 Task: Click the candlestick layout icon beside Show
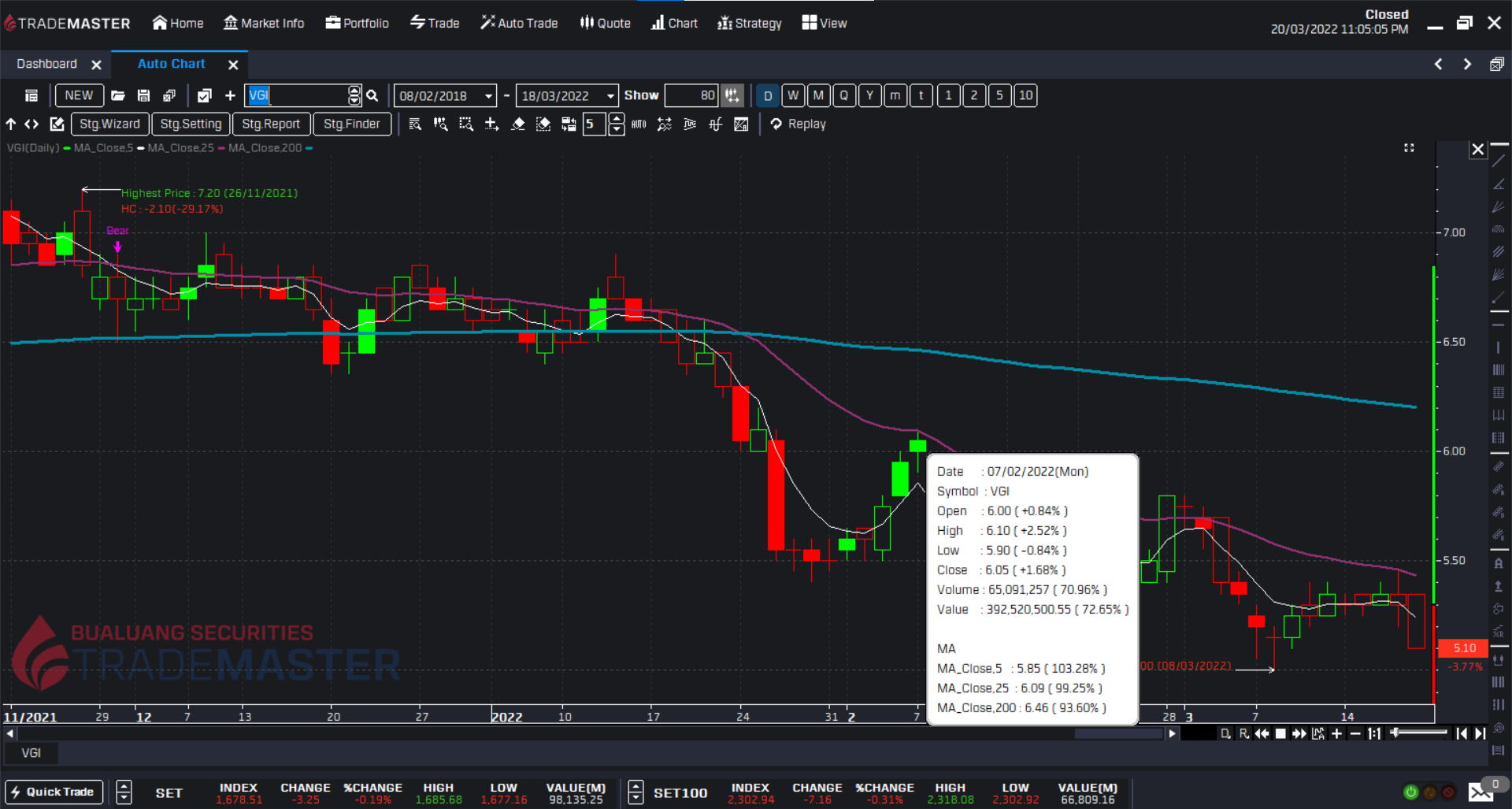click(x=732, y=95)
